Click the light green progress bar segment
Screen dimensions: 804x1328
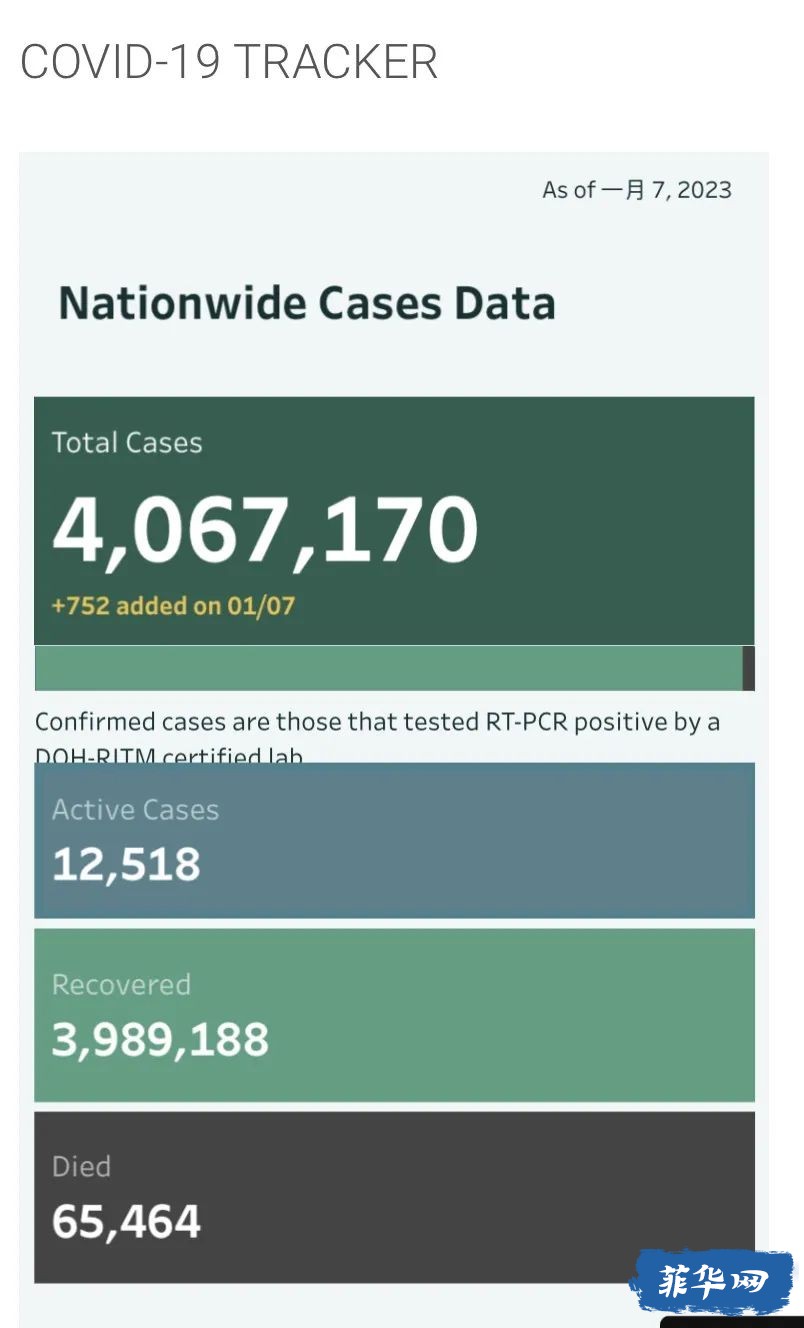click(x=388, y=668)
